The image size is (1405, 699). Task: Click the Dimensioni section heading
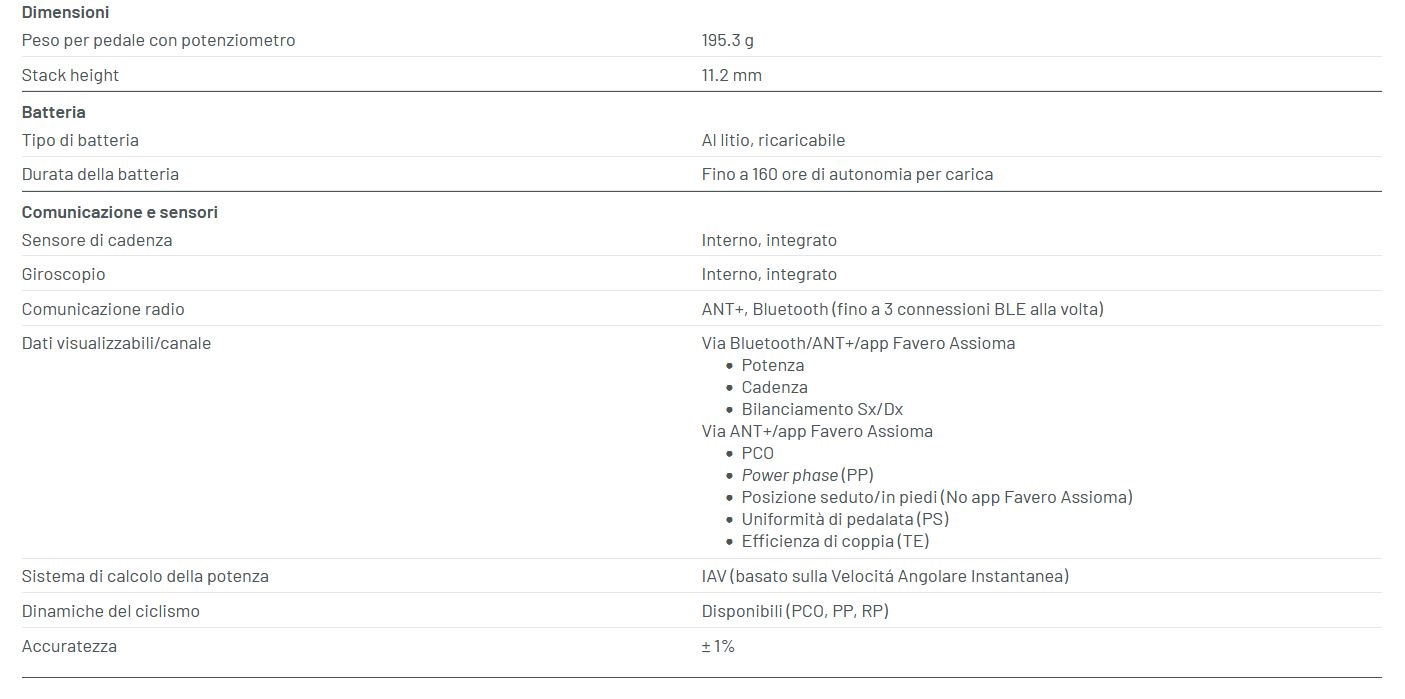[65, 13]
